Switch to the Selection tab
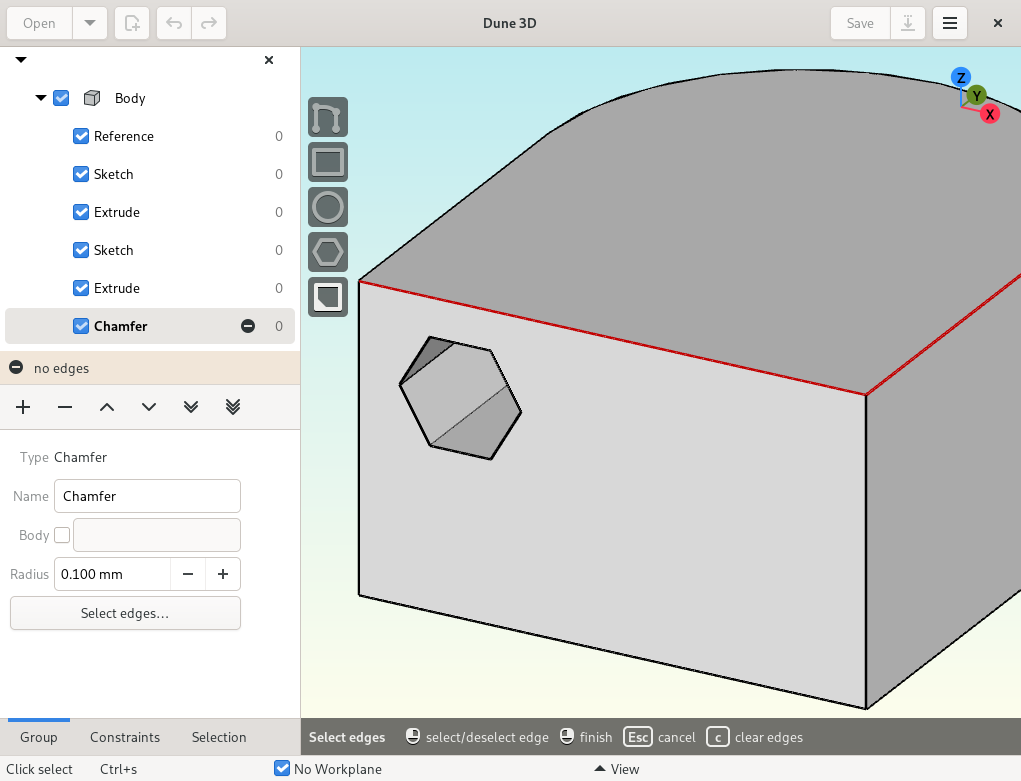 219,737
